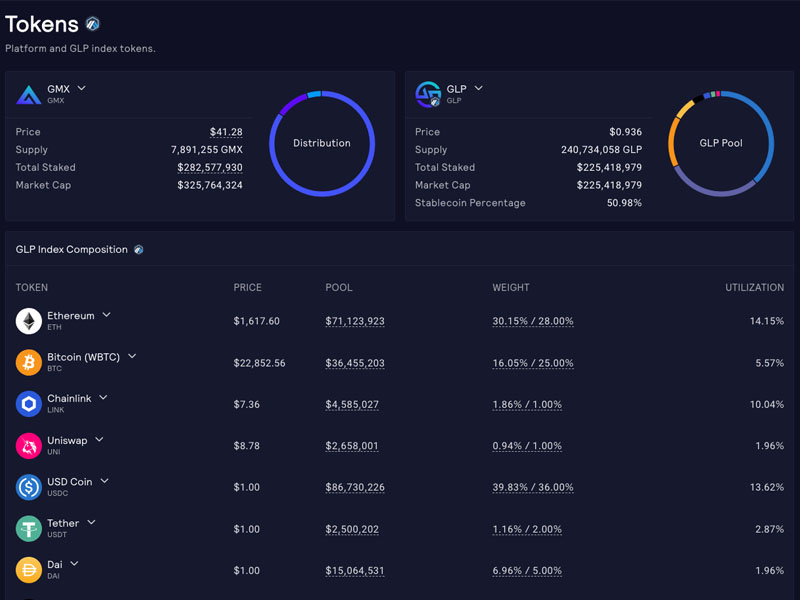Click the Arbitrum network icon beside Tokens heading
Screen dimensions: 800x600
tap(92, 23)
